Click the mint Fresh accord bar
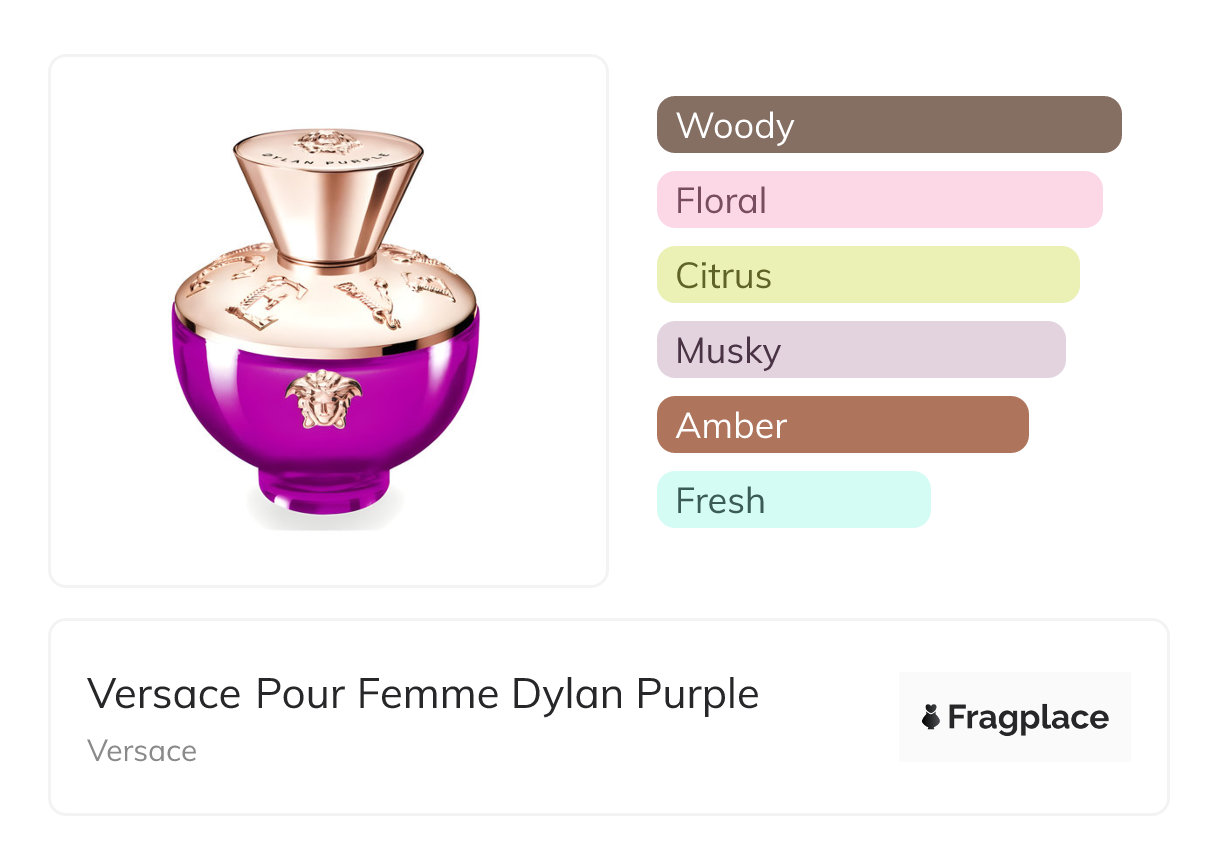Screen dimensions: 1218x864 tap(793, 500)
